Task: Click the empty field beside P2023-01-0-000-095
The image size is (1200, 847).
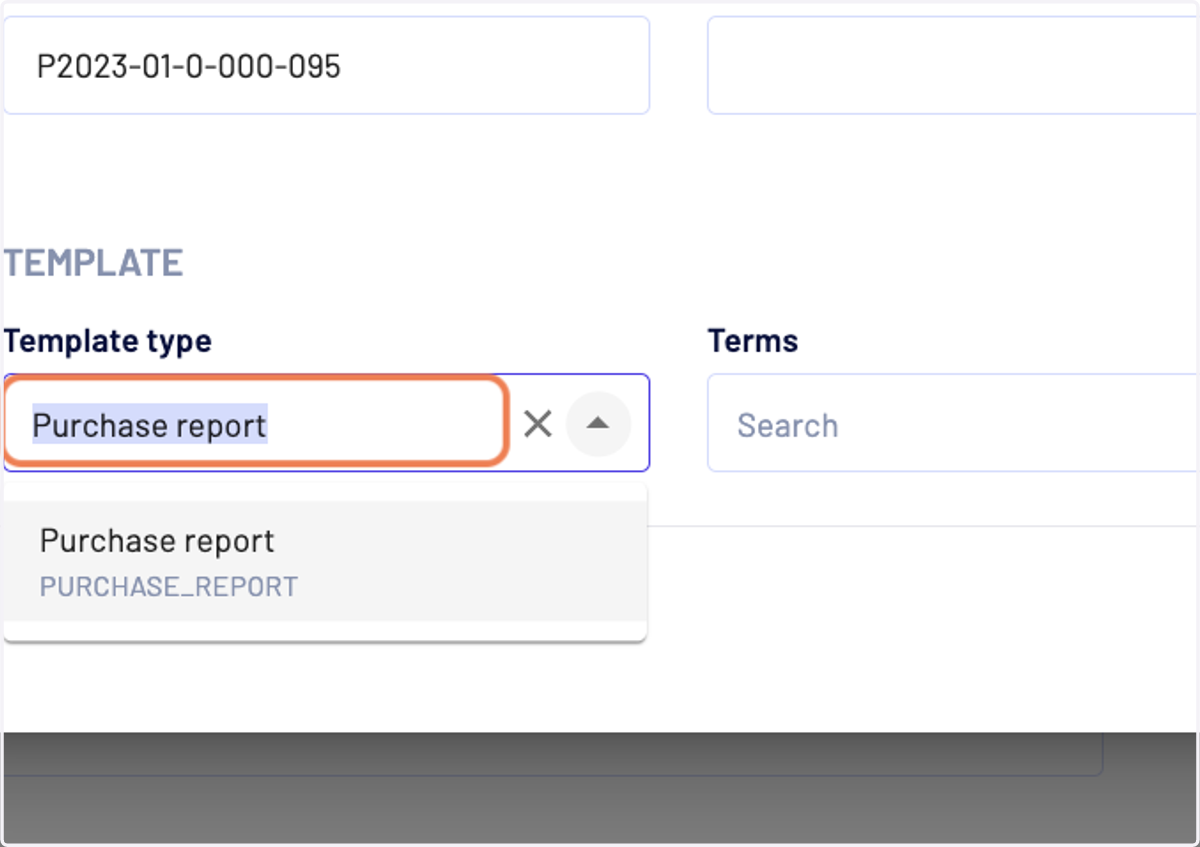Action: (x=953, y=66)
